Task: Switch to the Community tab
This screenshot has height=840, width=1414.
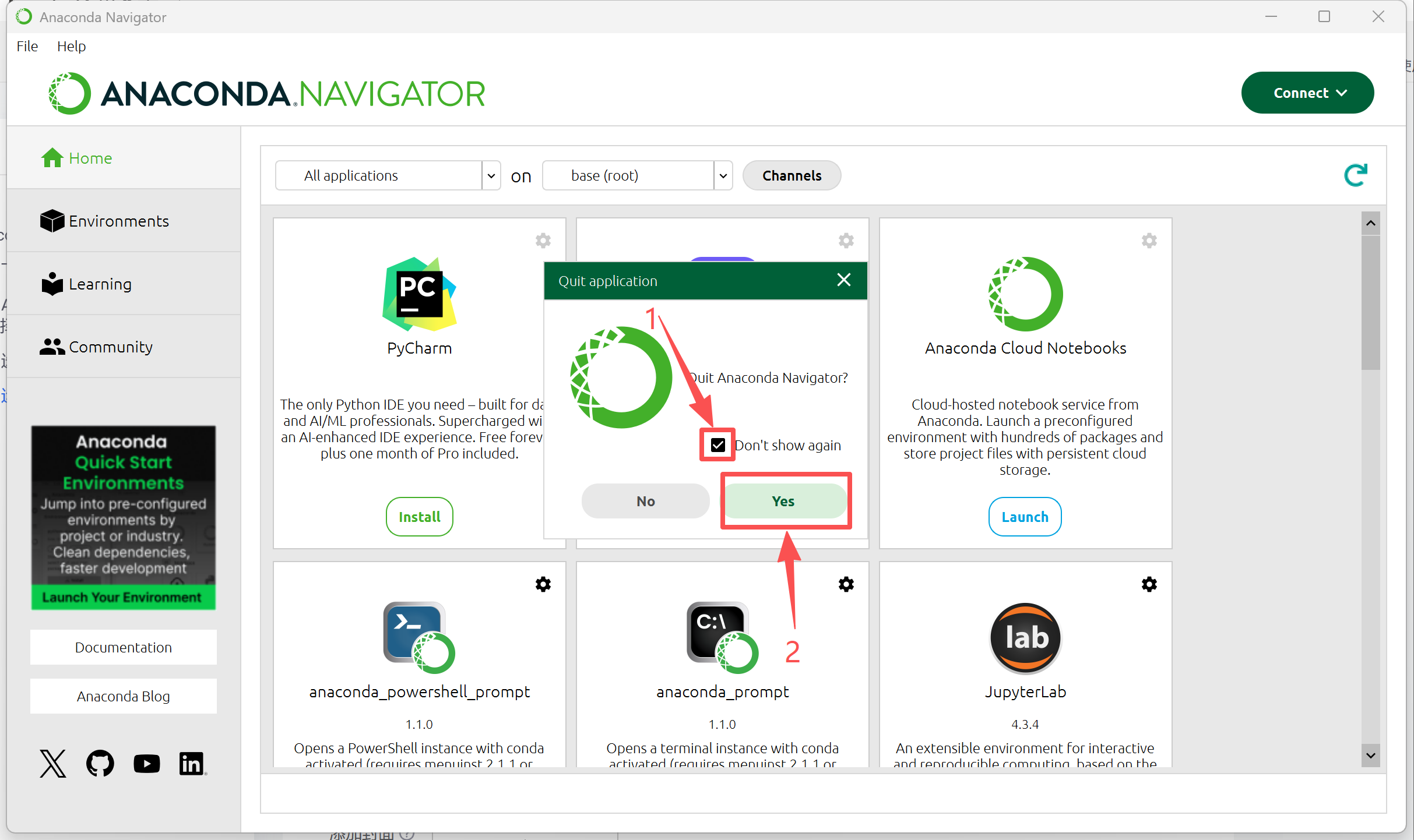Action: pyautogui.click(x=124, y=347)
